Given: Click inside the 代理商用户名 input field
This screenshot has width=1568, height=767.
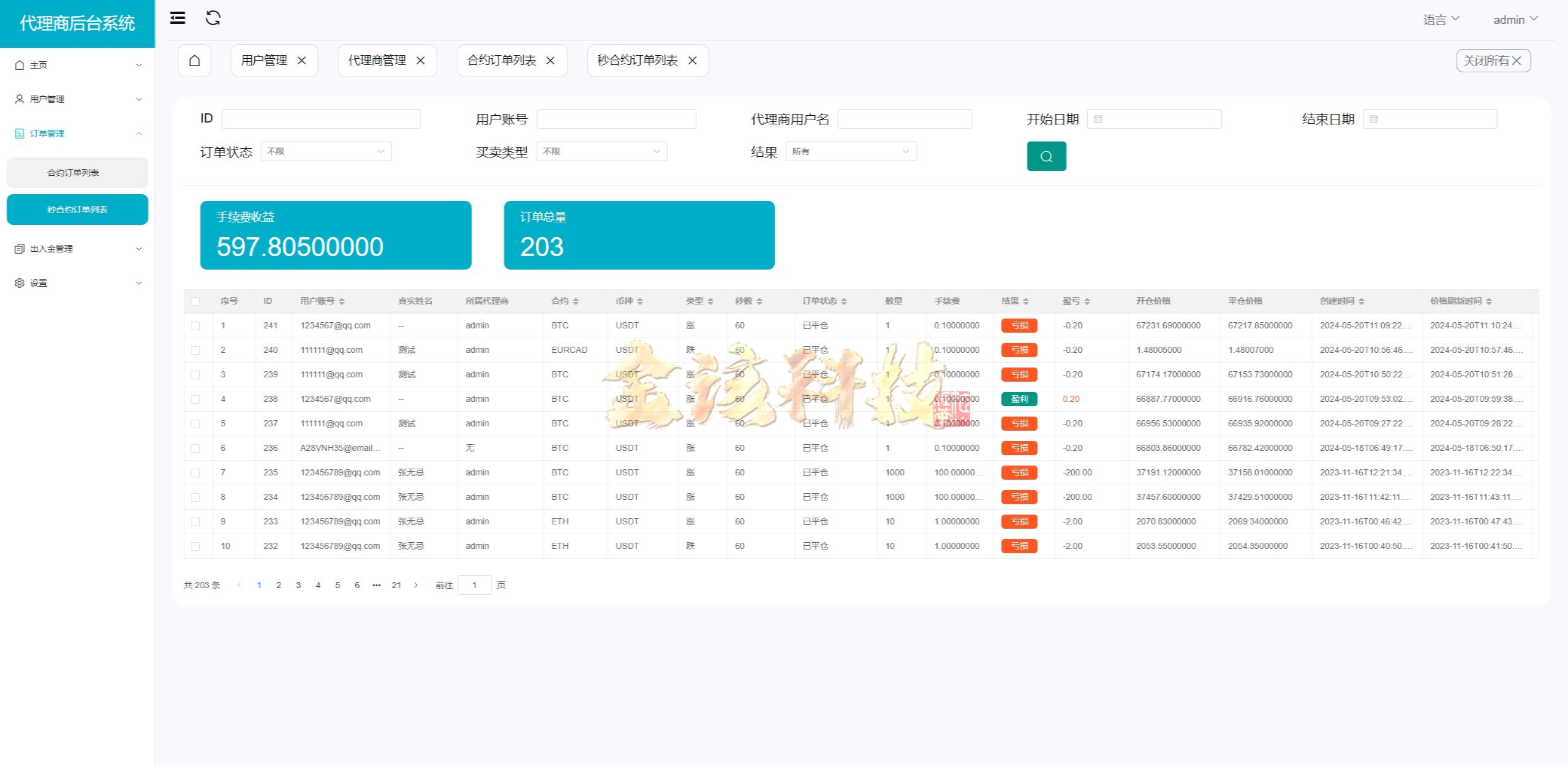Looking at the screenshot, I should click(905, 119).
